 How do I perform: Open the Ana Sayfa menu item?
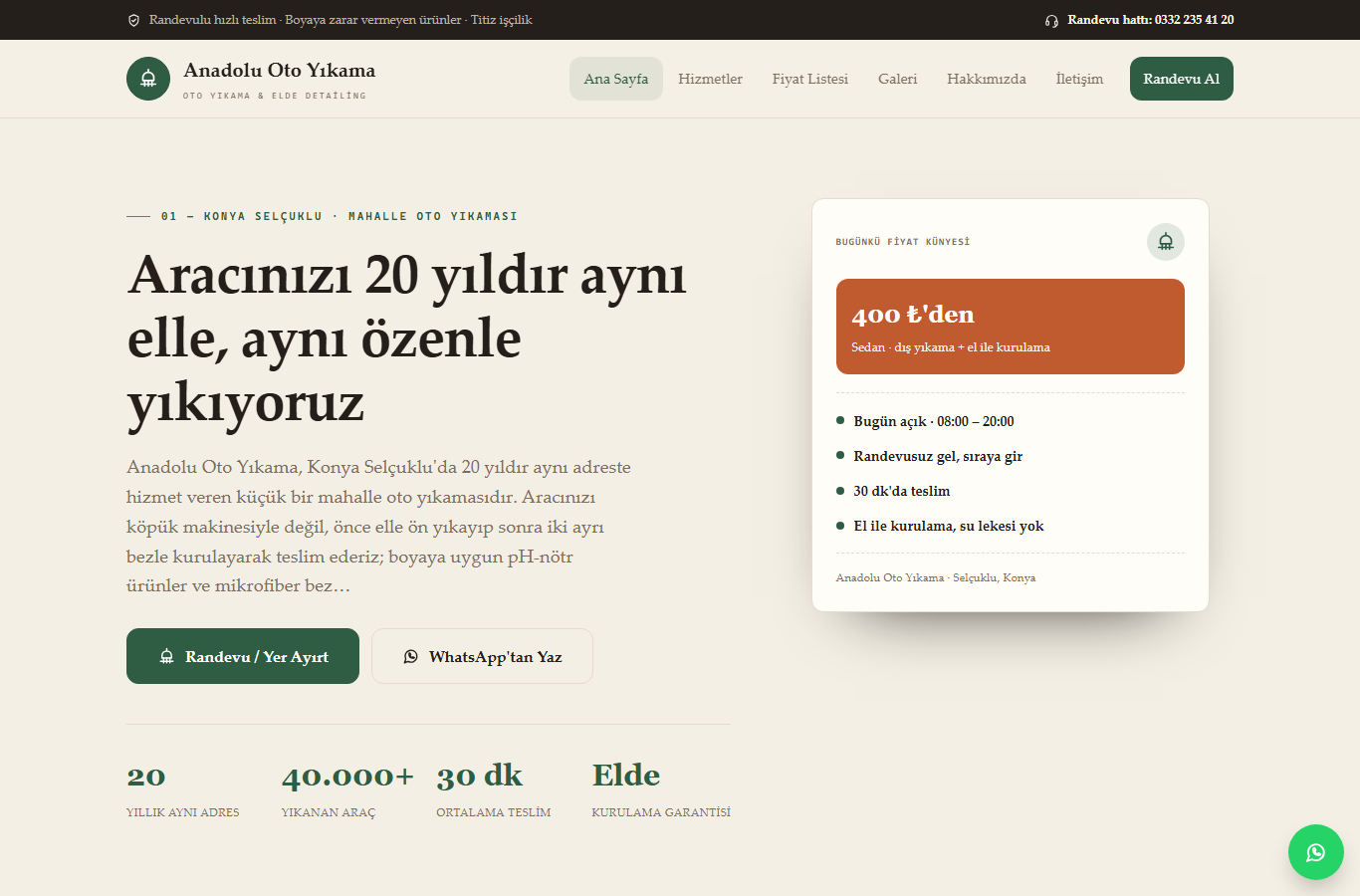(x=616, y=79)
